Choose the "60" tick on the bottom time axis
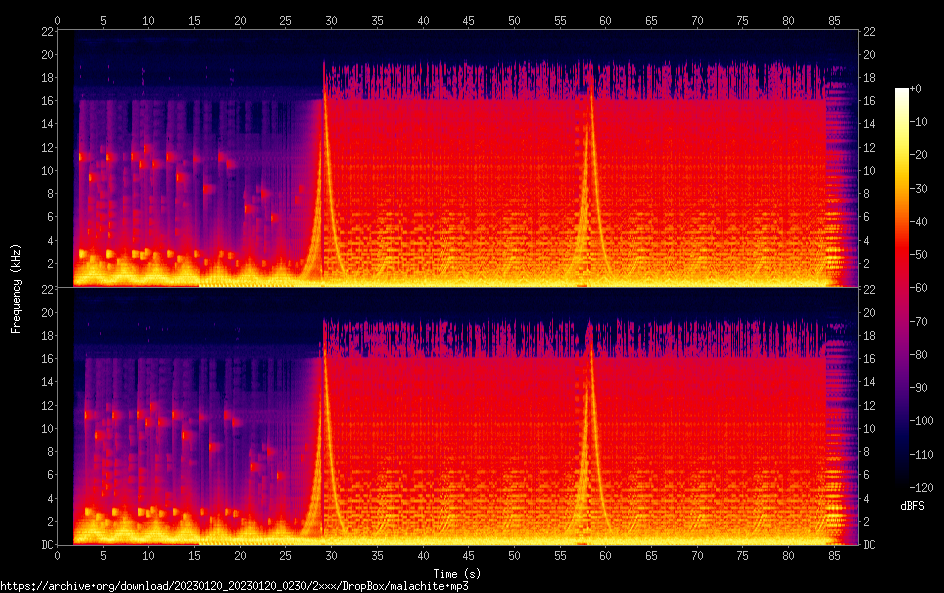The image size is (944, 593). point(605,555)
